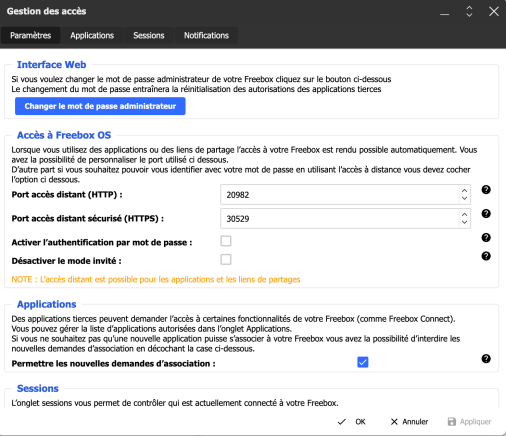
Task: Open help for HTTP remote access port
Action: tap(486, 190)
